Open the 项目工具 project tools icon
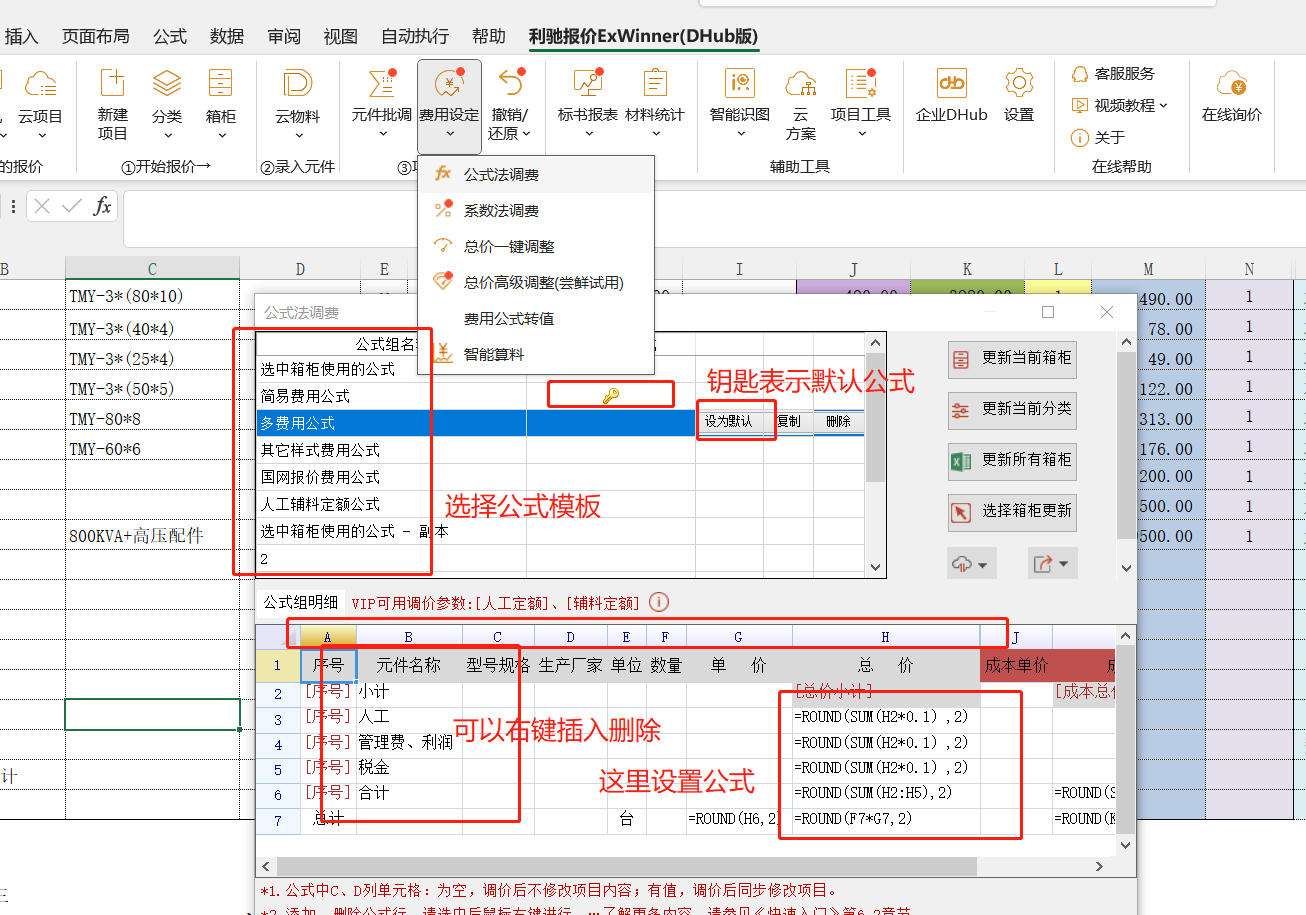The height and width of the screenshot is (915, 1306). point(861,84)
